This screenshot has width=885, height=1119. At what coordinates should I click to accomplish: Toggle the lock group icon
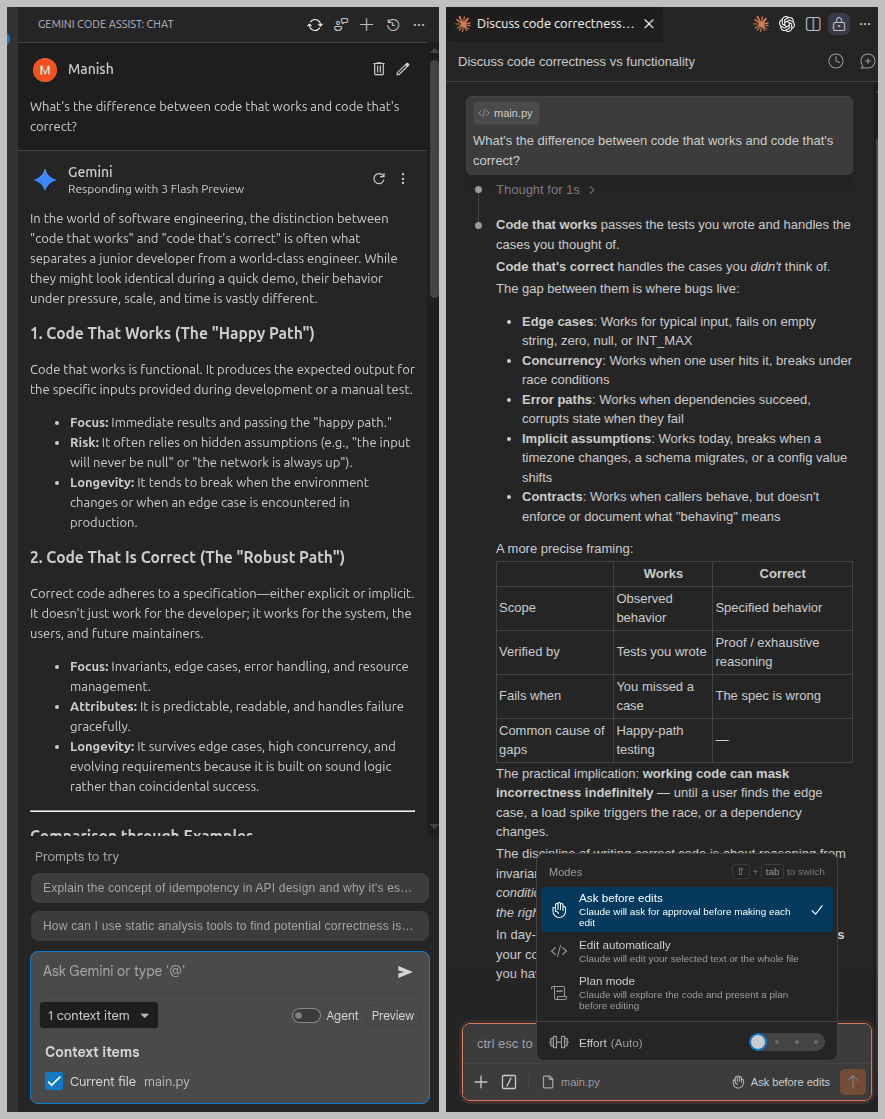pyautogui.click(x=839, y=24)
